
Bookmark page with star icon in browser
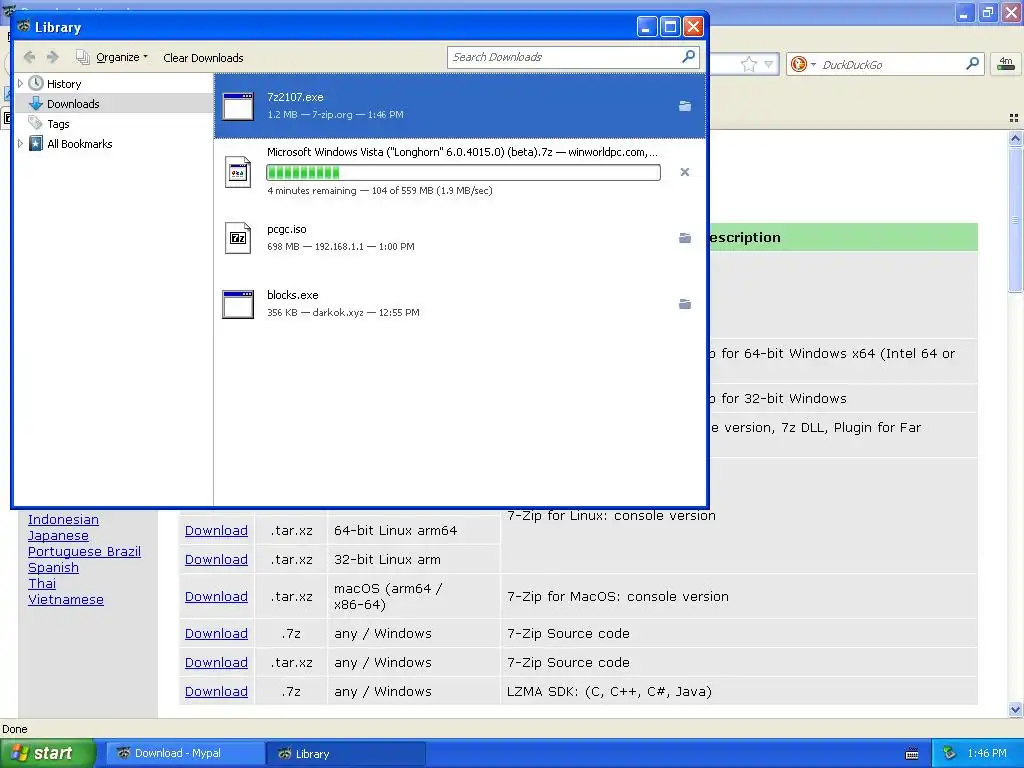[x=749, y=64]
